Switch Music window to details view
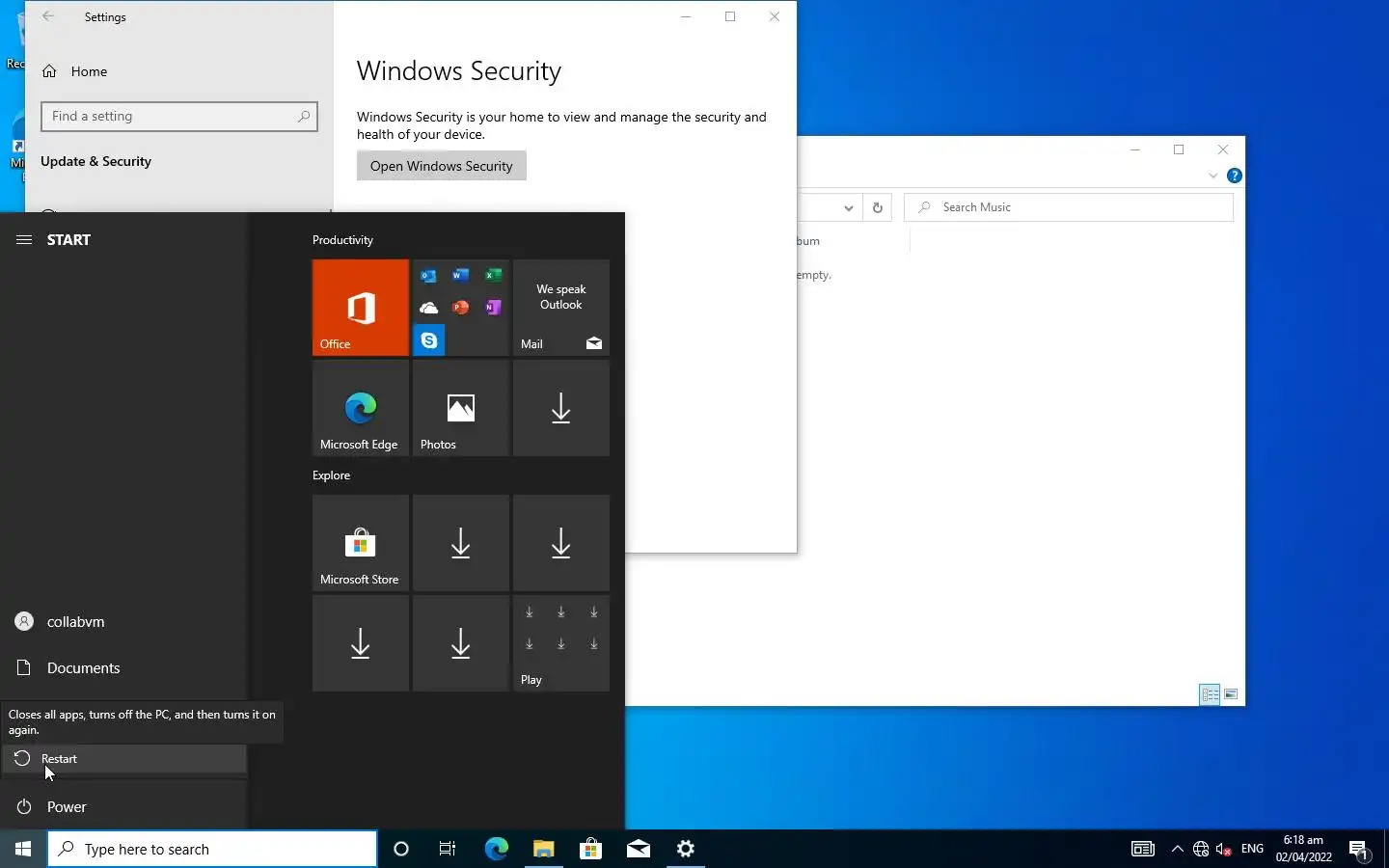This screenshot has width=1389, height=868. pyautogui.click(x=1210, y=694)
